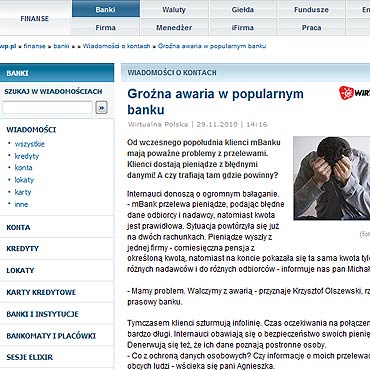Open the Firma tab
The width and height of the screenshot is (370, 370).
(106, 27)
